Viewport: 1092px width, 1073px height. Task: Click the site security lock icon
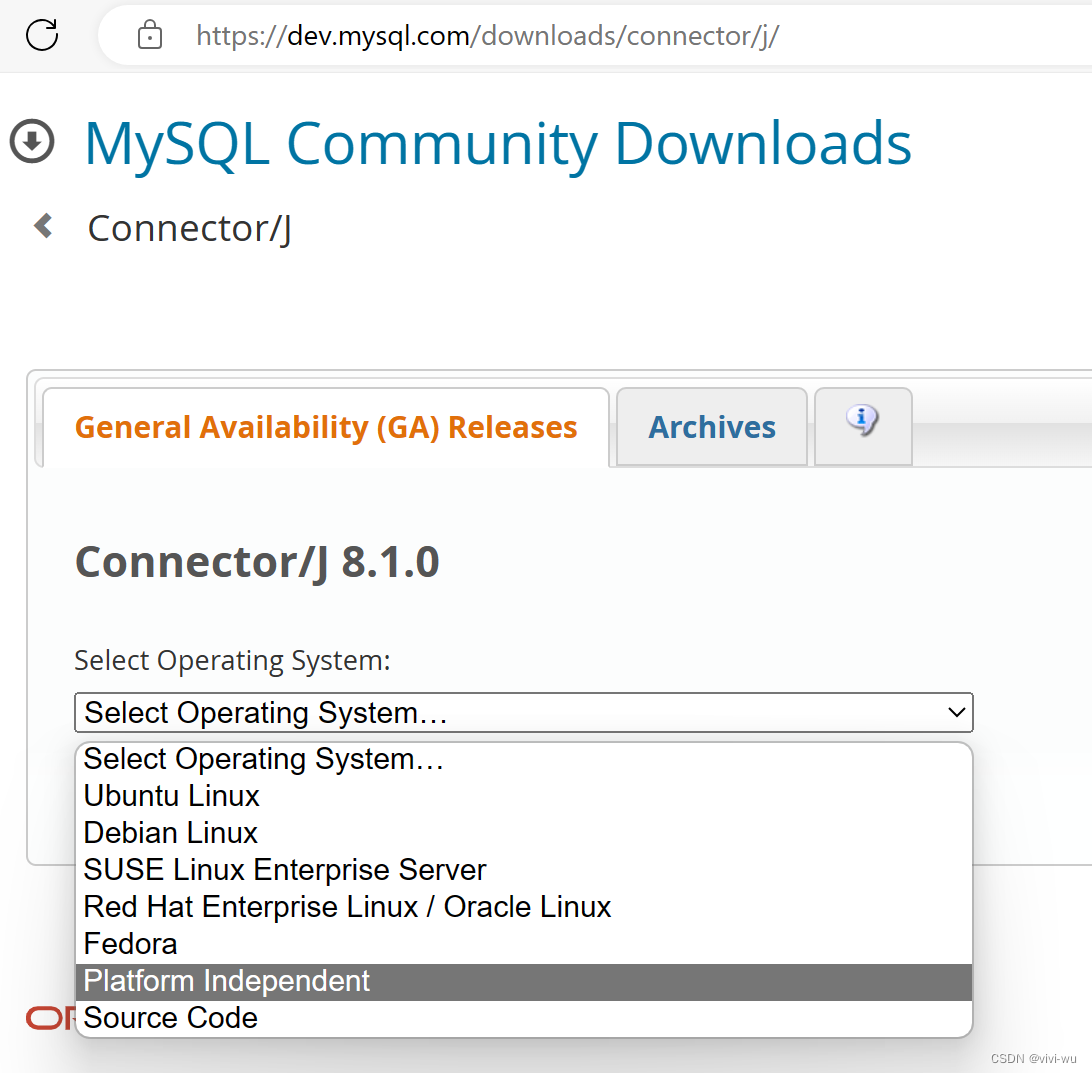click(x=150, y=36)
